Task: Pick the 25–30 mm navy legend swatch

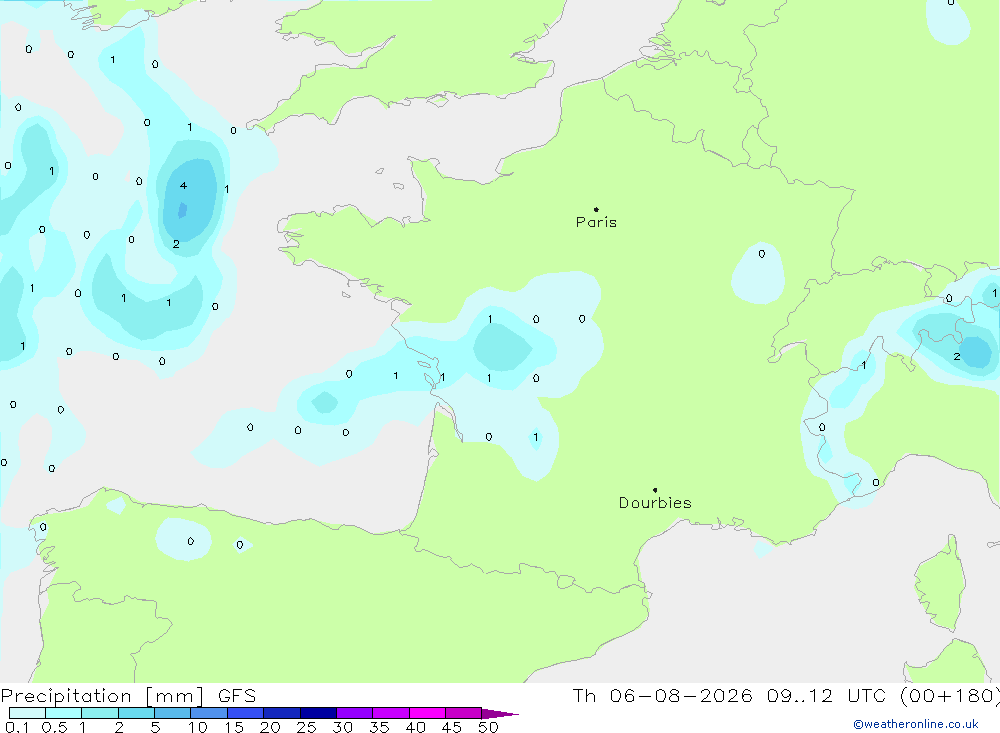Action: coord(318,713)
